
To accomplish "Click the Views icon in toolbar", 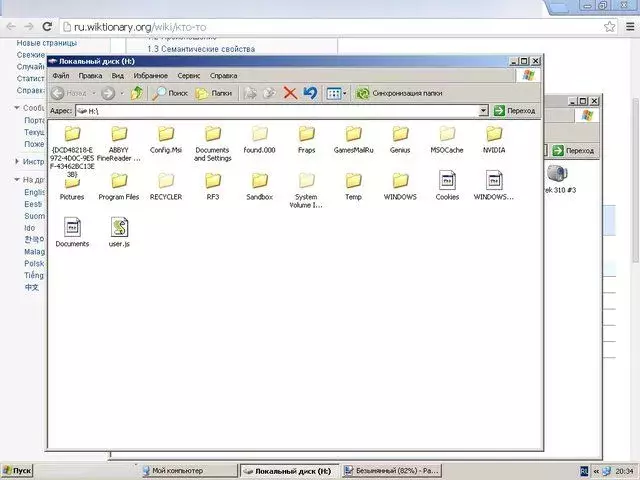I will [333, 93].
